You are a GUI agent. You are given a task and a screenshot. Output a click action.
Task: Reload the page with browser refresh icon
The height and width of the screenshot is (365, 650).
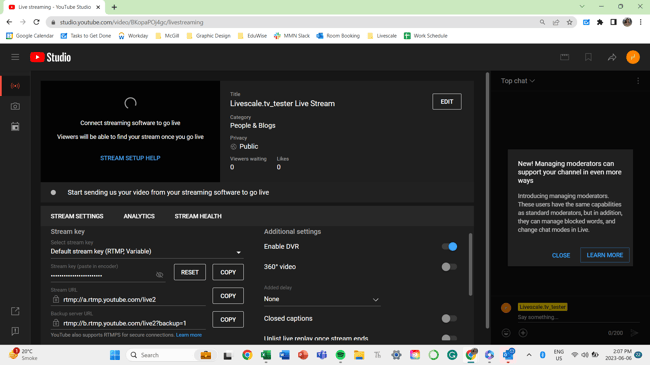tap(36, 22)
